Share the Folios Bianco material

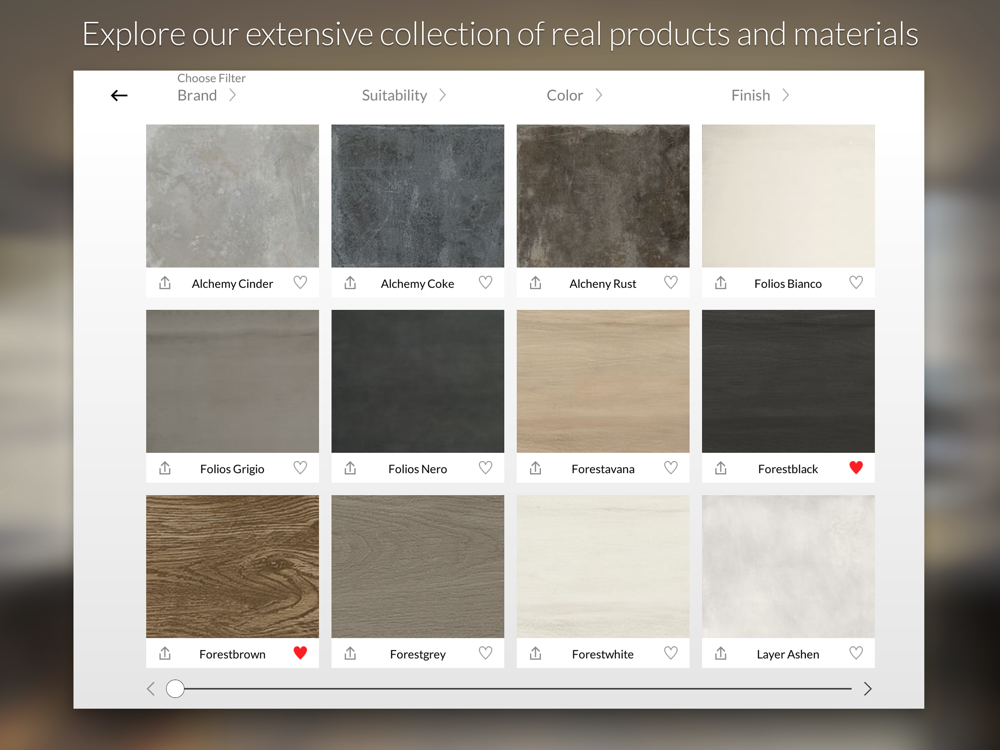click(721, 283)
